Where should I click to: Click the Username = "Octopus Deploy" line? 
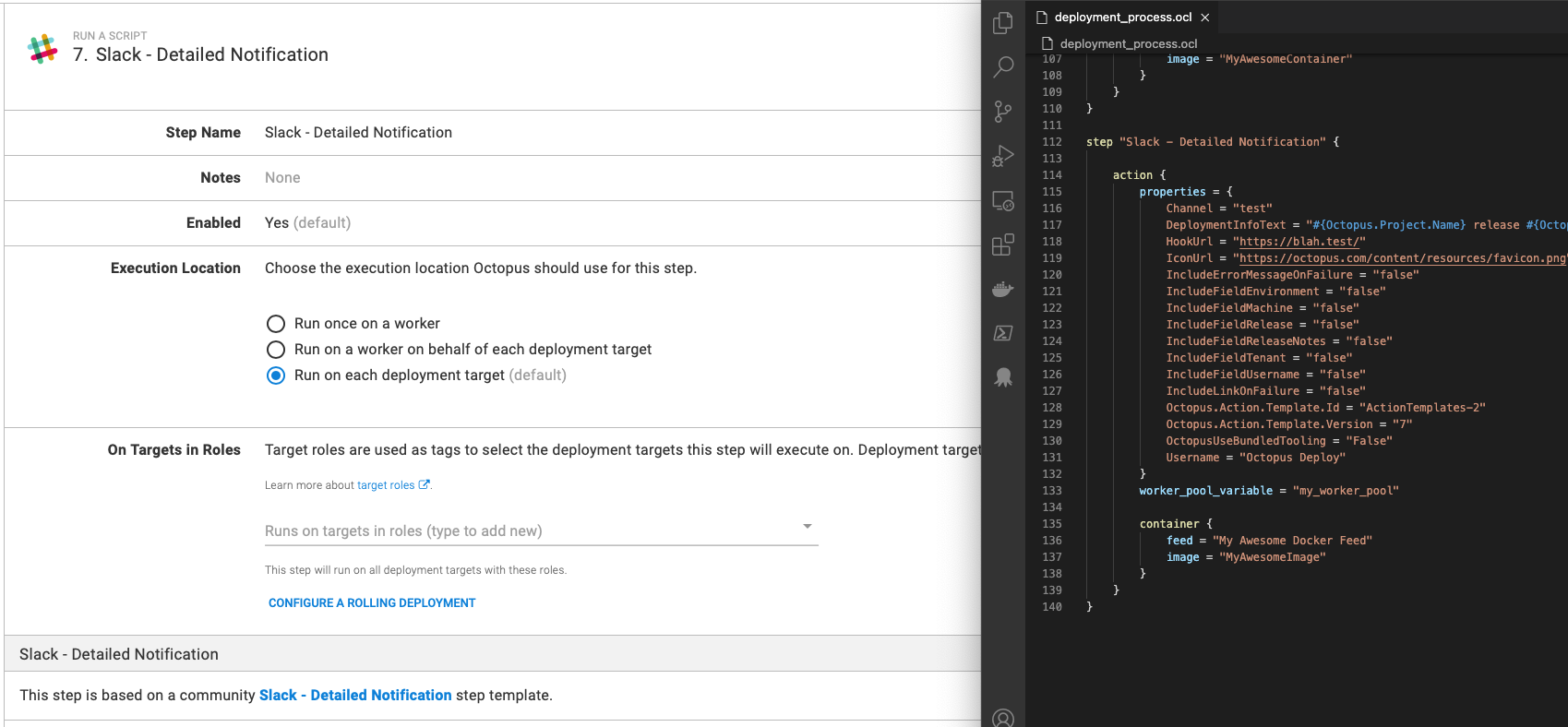[1256, 458]
